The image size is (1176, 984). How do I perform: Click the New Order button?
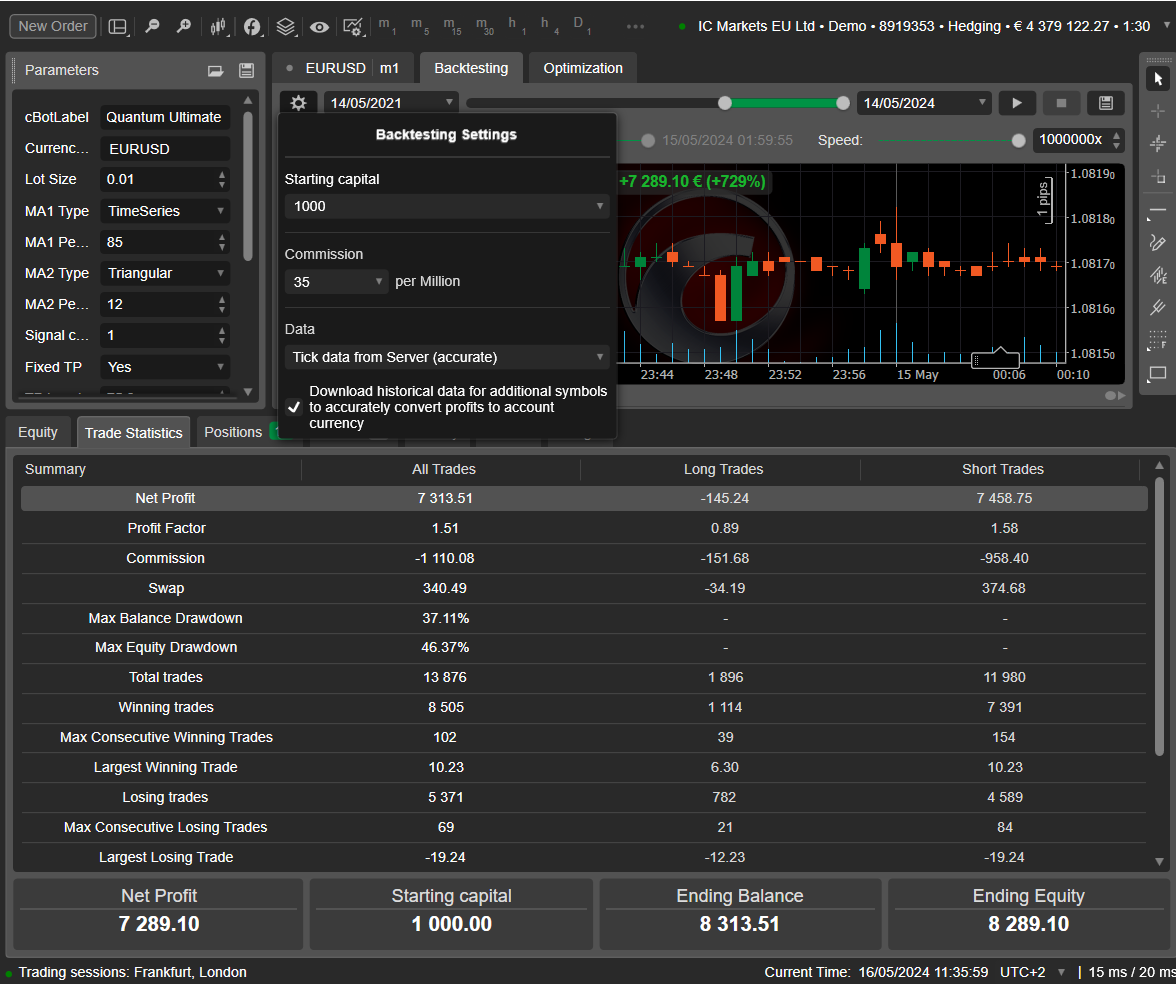[x=53, y=26]
